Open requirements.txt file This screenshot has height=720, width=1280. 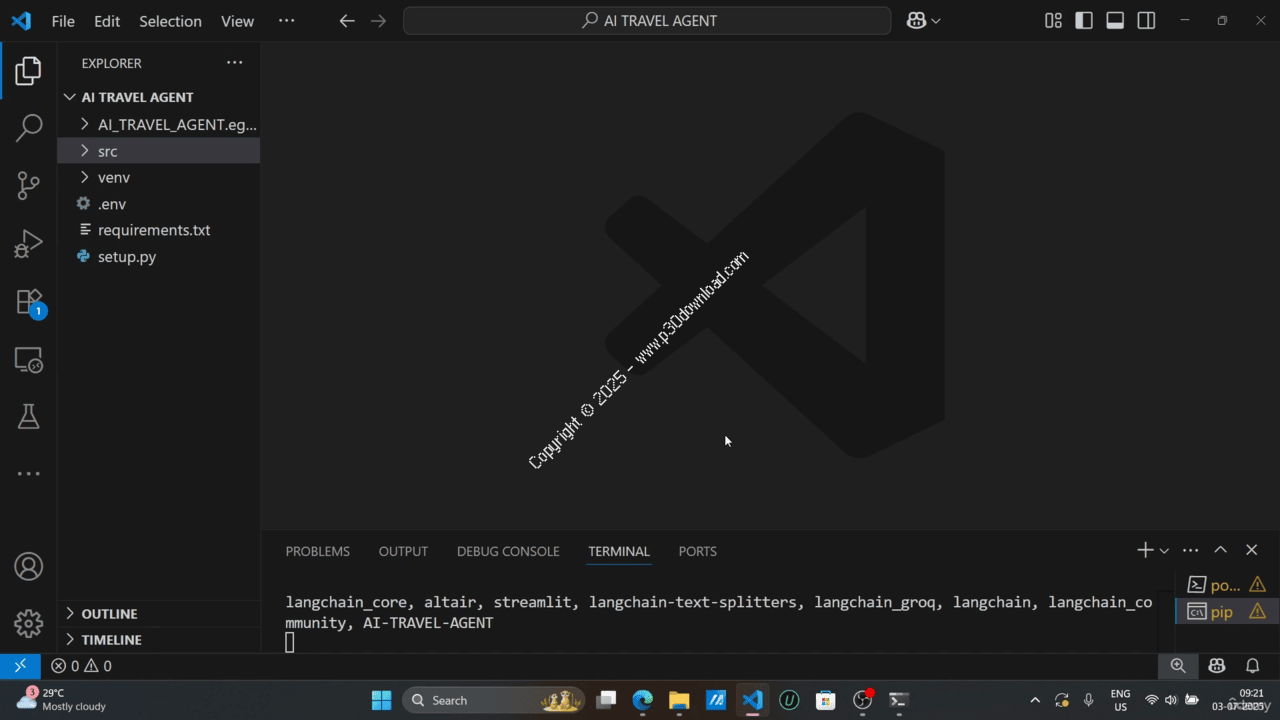tap(159, 230)
